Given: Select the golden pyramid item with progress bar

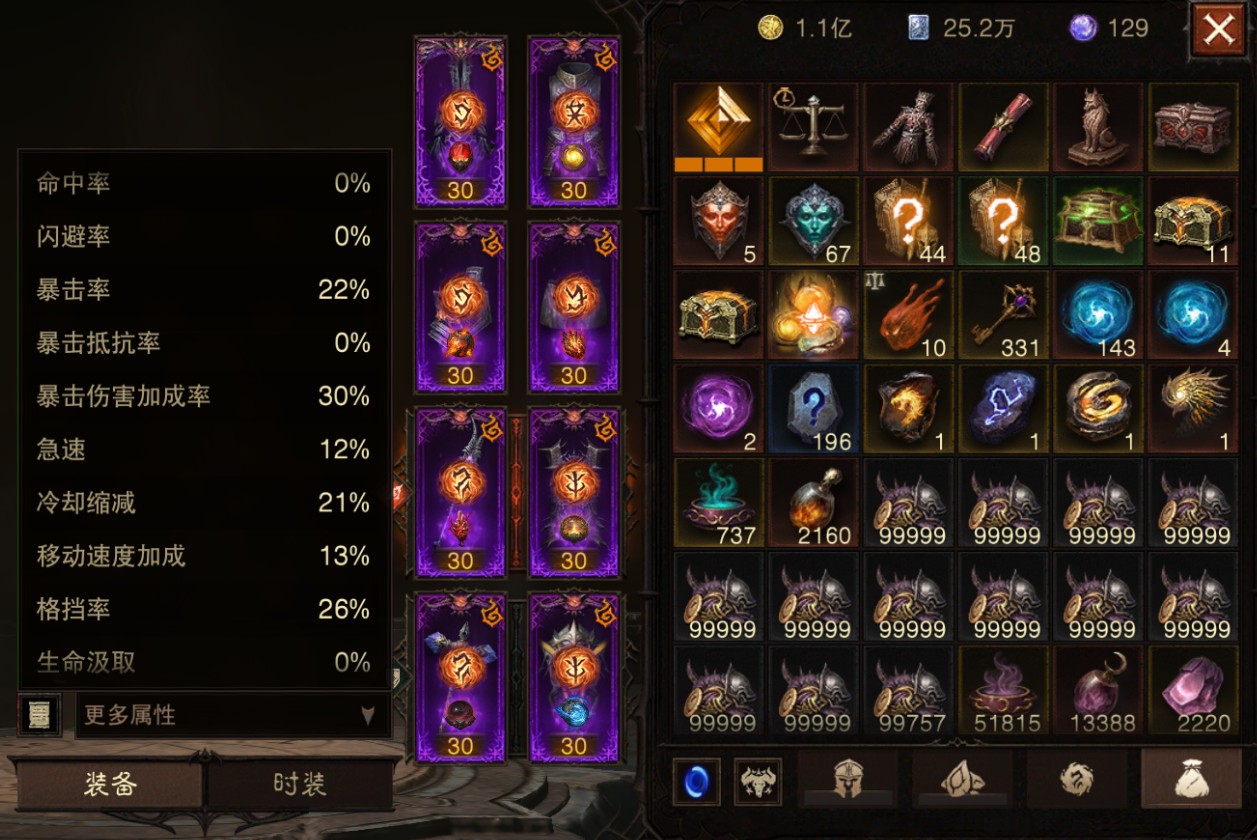Looking at the screenshot, I should [718, 126].
